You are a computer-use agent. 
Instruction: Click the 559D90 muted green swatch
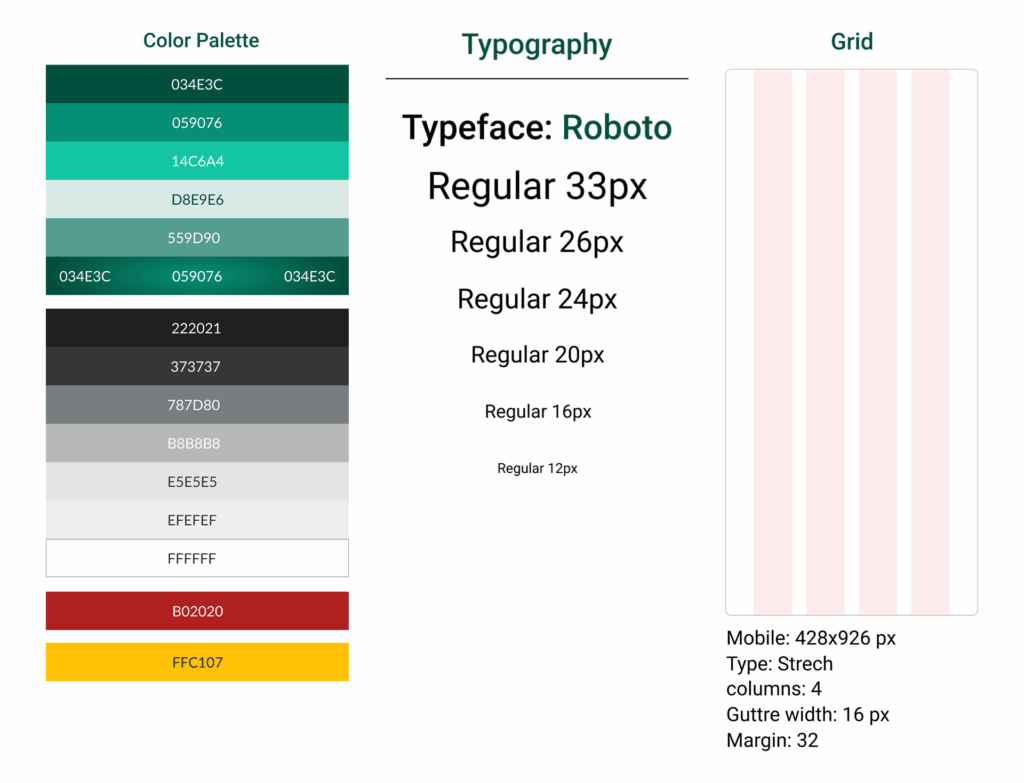(197, 238)
